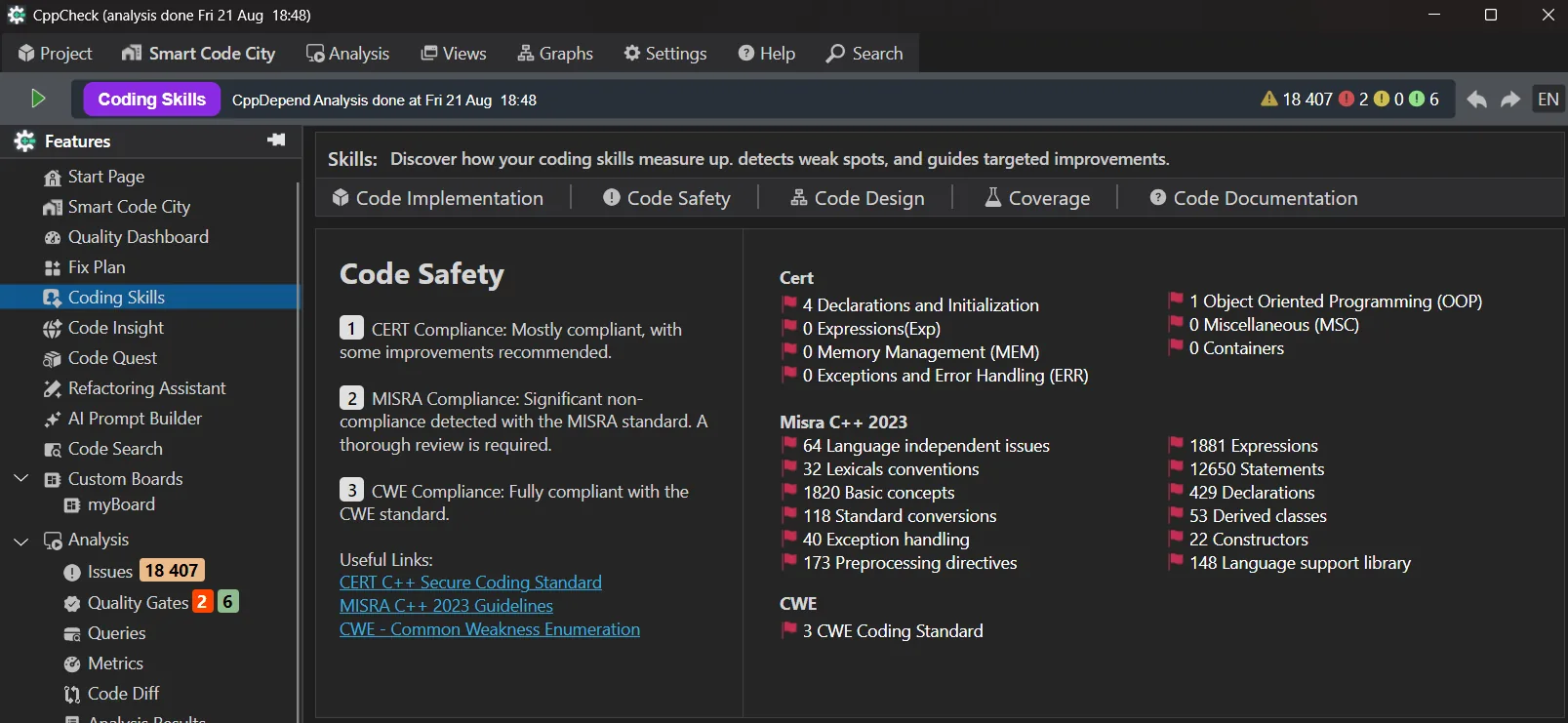Click '148 Language support library' entry
Image resolution: width=1568 pixels, height=723 pixels.
1300,563
